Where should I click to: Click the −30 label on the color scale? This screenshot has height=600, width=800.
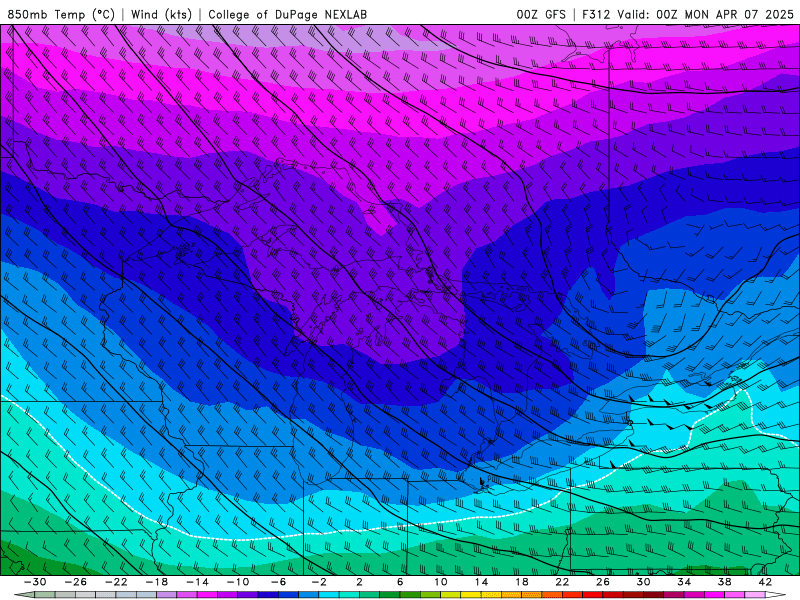pyautogui.click(x=35, y=582)
